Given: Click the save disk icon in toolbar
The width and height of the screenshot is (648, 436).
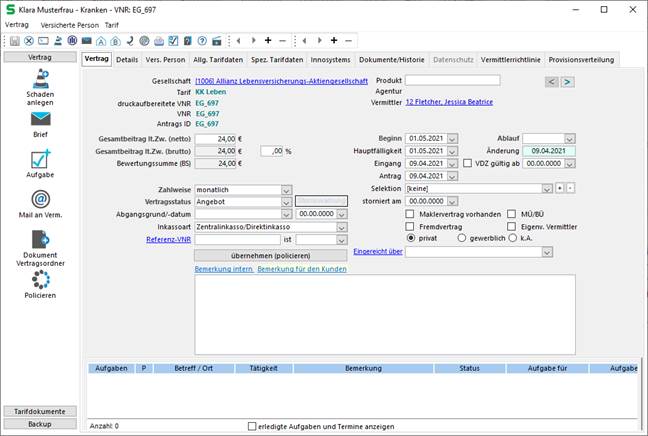Looking at the screenshot, I should pyautogui.click(x=14, y=41).
